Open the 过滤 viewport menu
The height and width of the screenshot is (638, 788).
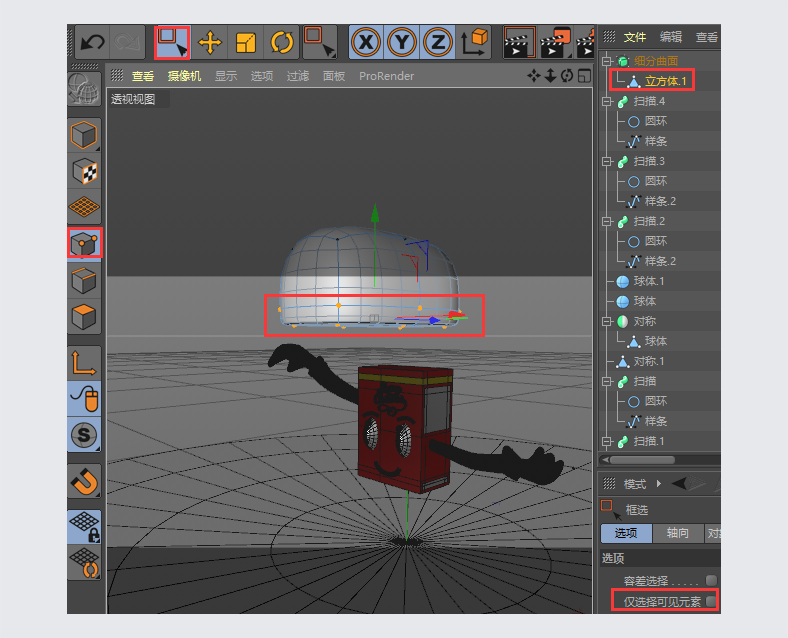298,76
